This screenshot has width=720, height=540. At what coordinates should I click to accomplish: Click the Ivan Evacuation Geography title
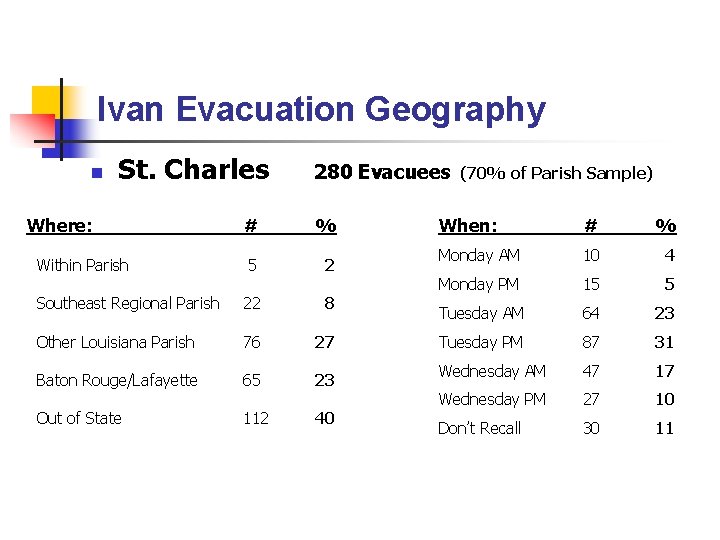[321, 110]
